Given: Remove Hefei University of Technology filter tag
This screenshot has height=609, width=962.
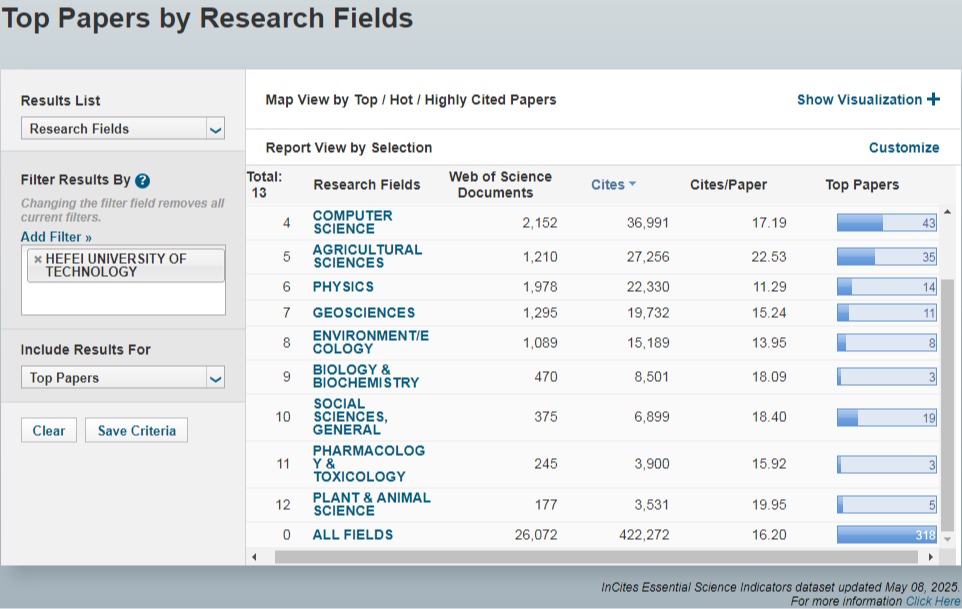Looking at the screenshot, I should (x=38, y=259).
